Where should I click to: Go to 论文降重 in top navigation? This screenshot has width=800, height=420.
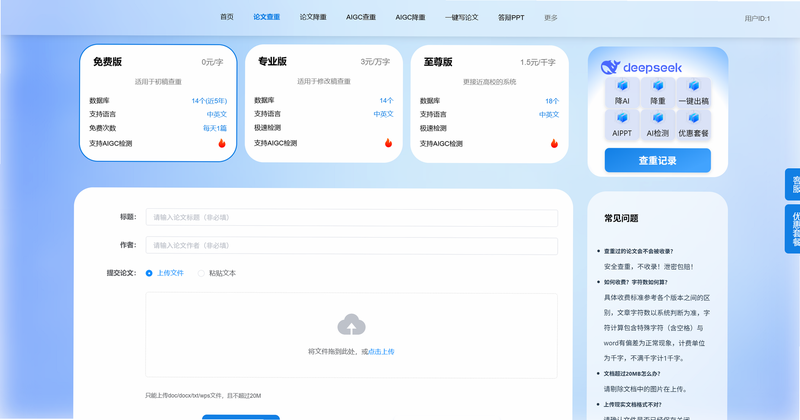point(313,17)
